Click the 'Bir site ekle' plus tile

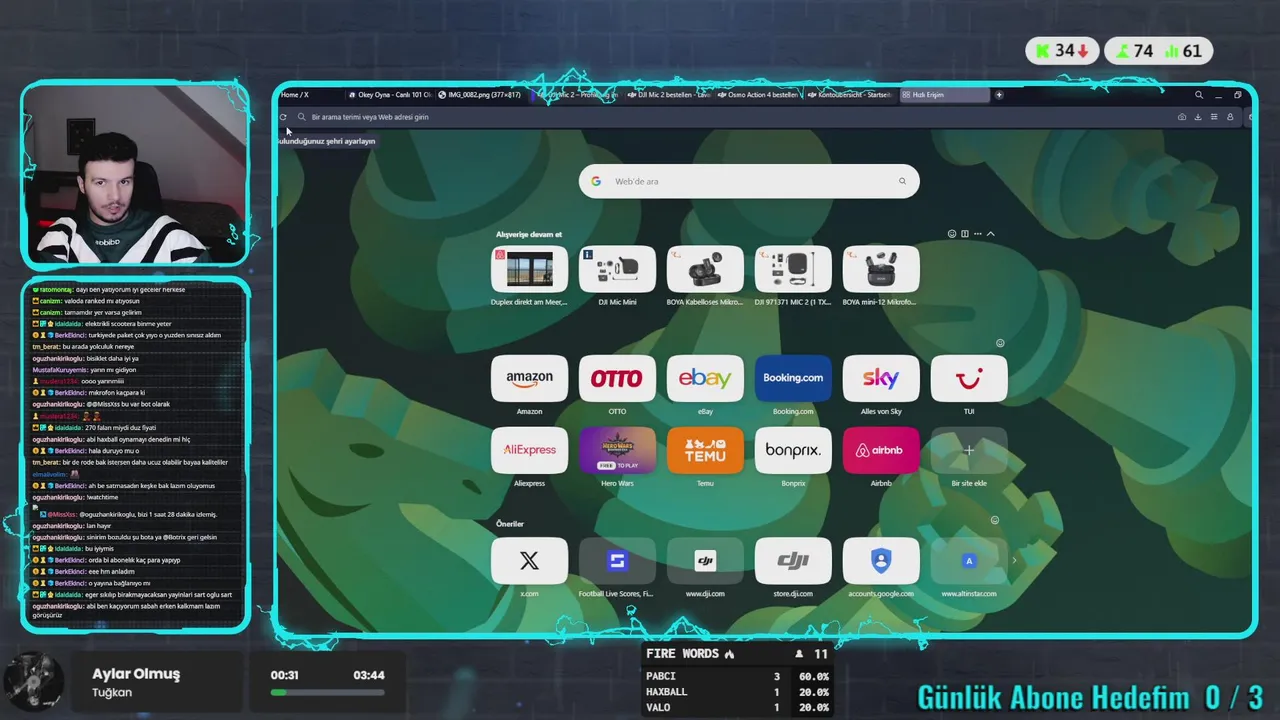(969, 450)
